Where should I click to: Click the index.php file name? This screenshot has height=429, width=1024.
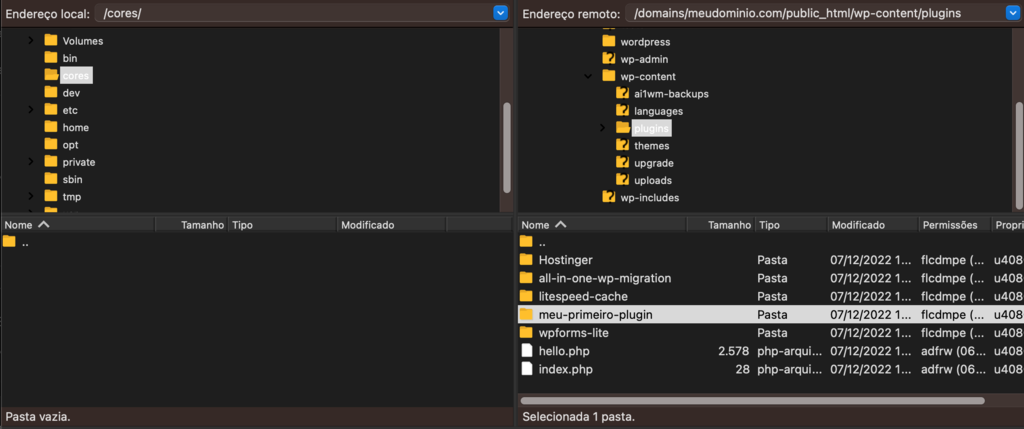click(566, 370)
